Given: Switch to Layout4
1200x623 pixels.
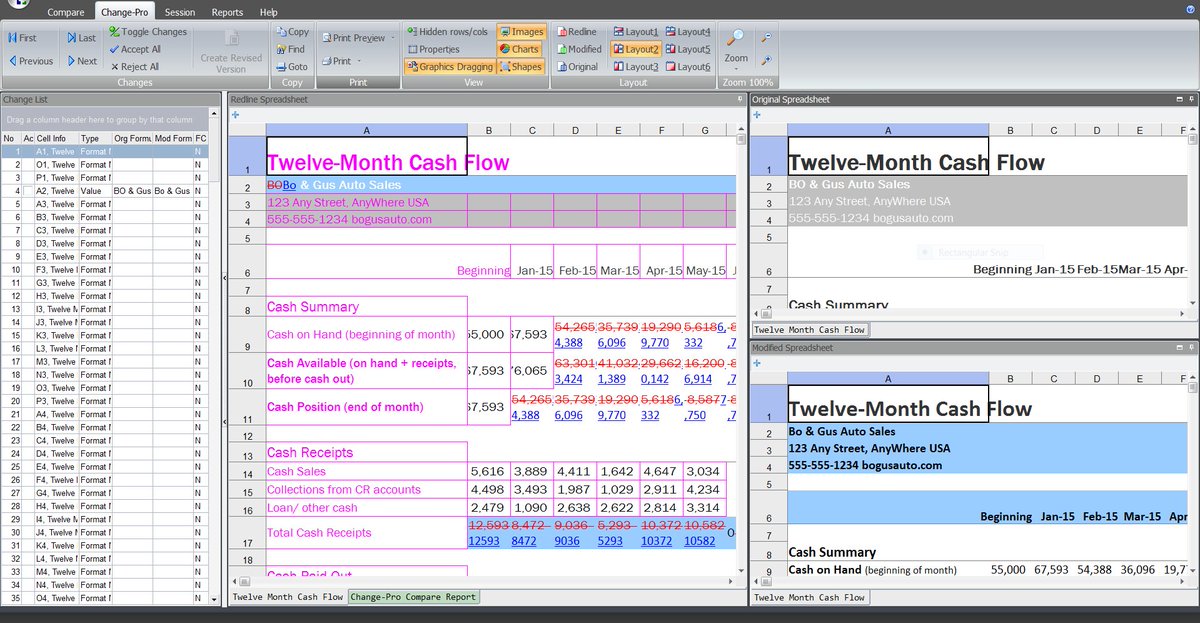Looking at the screenshot, I should tap(688, 32).
